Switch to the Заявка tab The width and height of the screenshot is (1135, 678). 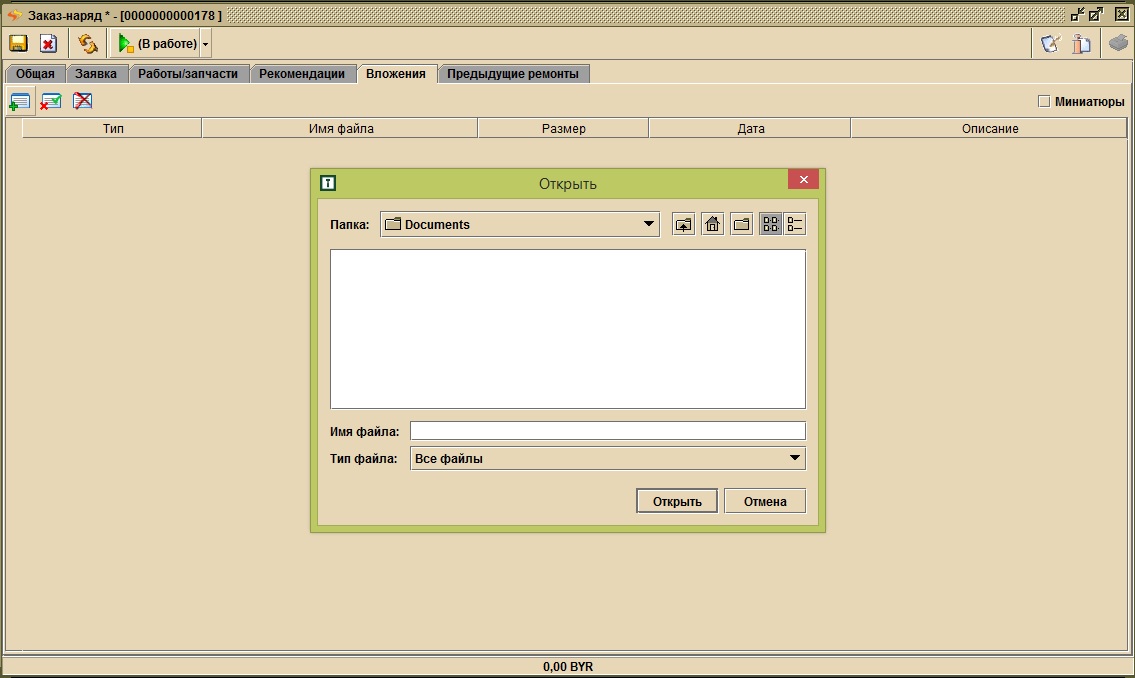click(x=96, y=74)
